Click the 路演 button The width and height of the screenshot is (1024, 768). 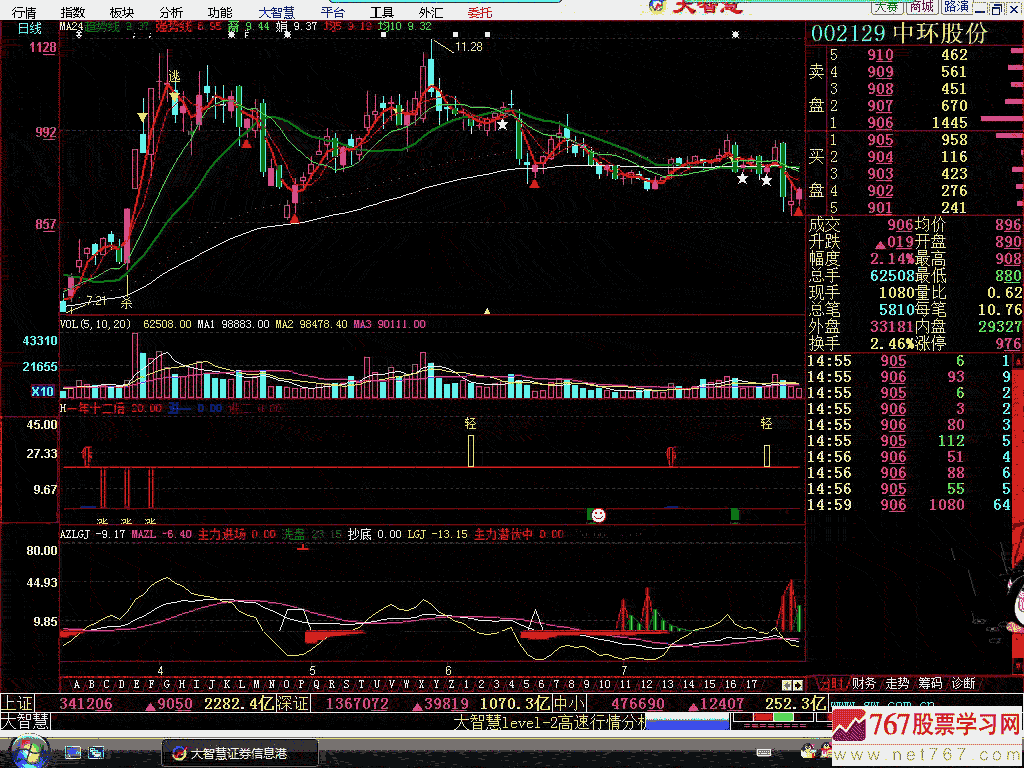[x=956, y=7]
